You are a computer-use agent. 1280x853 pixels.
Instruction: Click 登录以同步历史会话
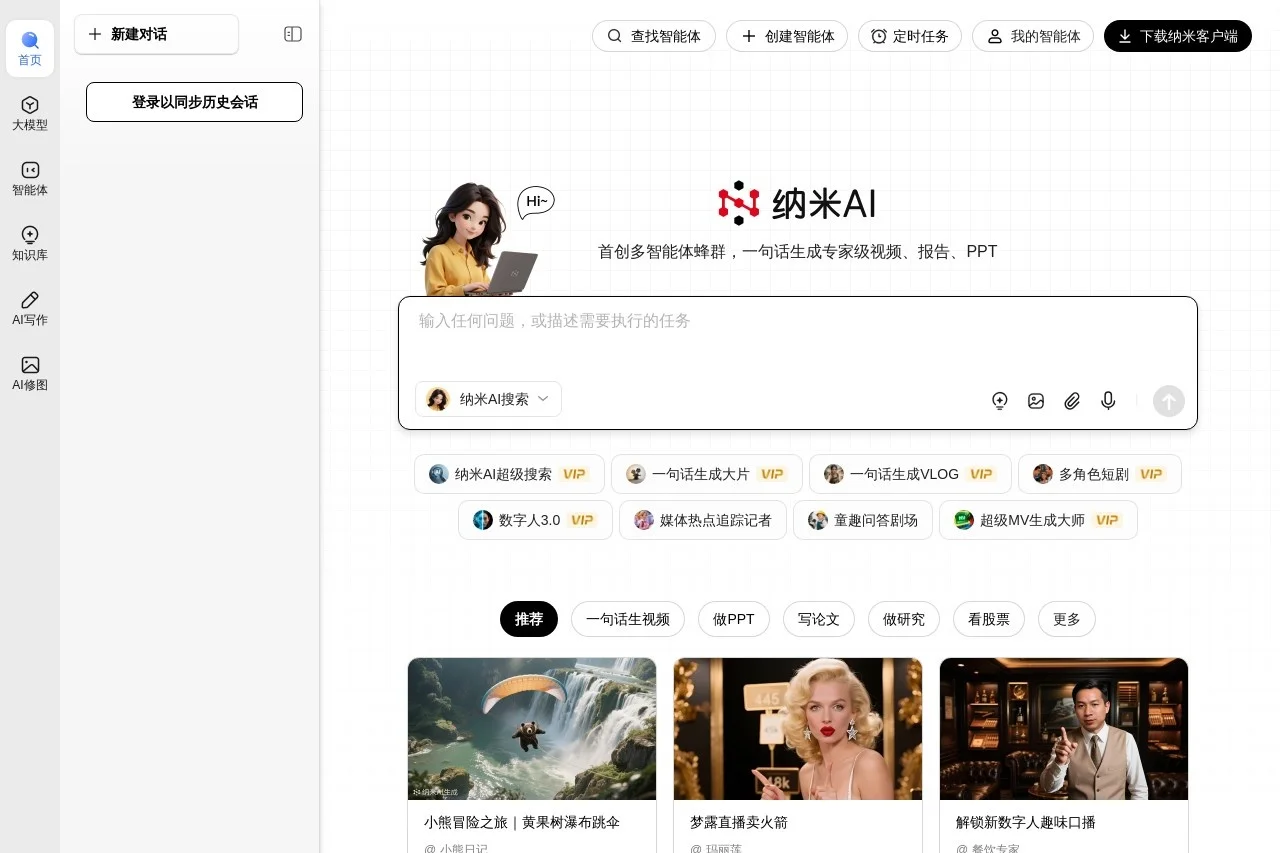pyautogui.click(x=194, y=101)
